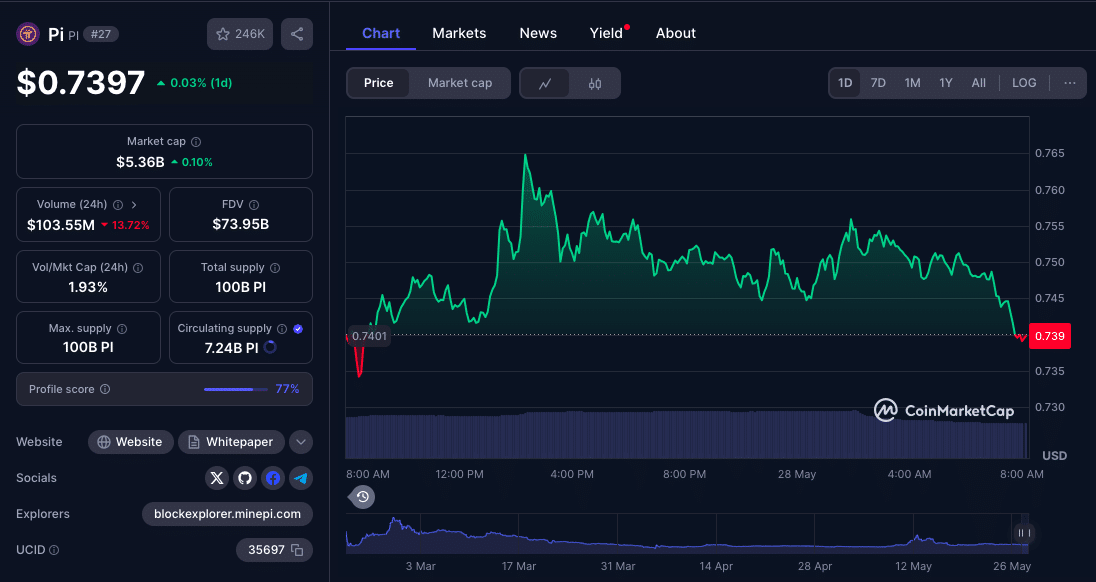
Task: Open Market cap info tooltip icon
Action: 196,142
